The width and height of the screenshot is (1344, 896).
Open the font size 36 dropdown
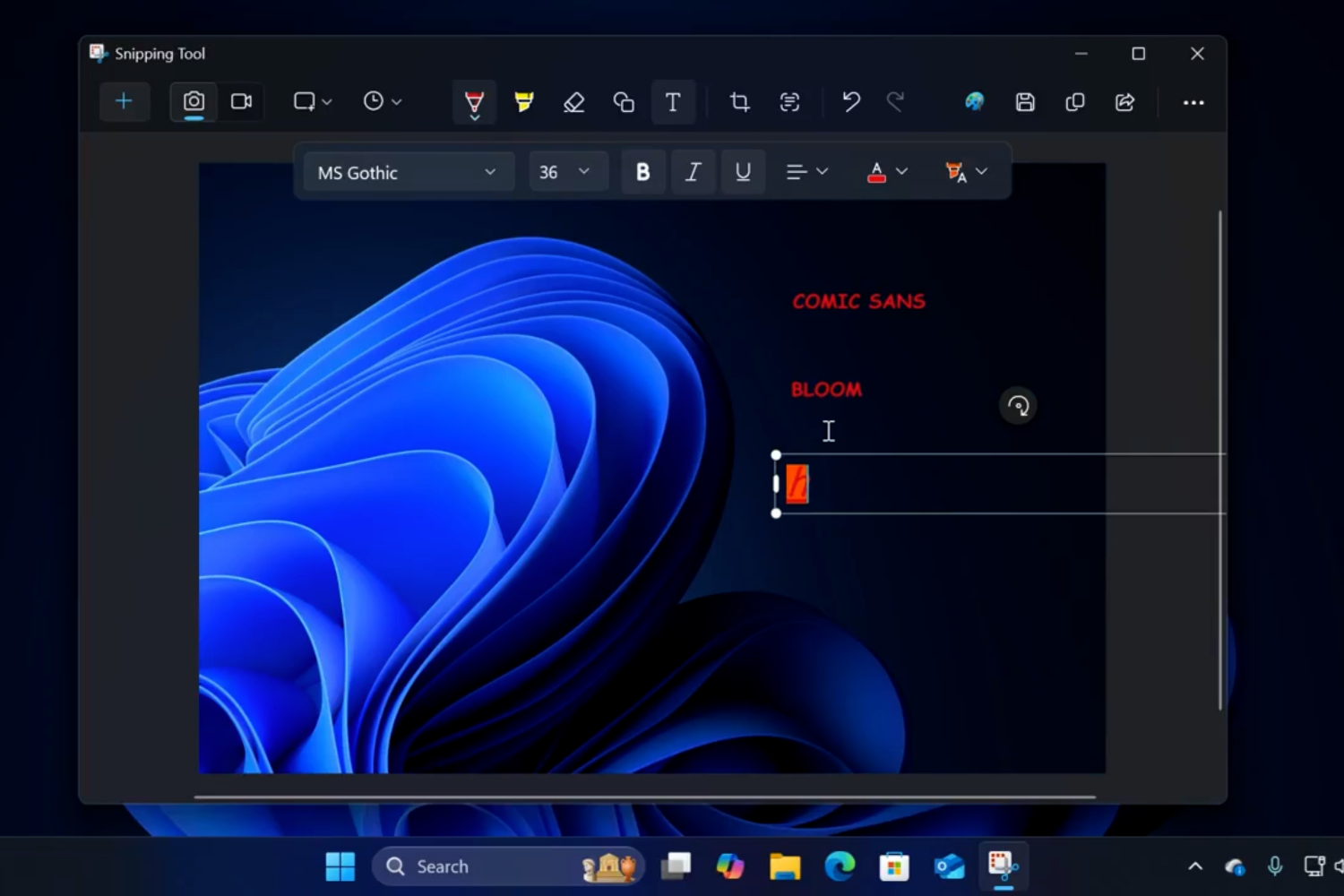tap(567, 172)
